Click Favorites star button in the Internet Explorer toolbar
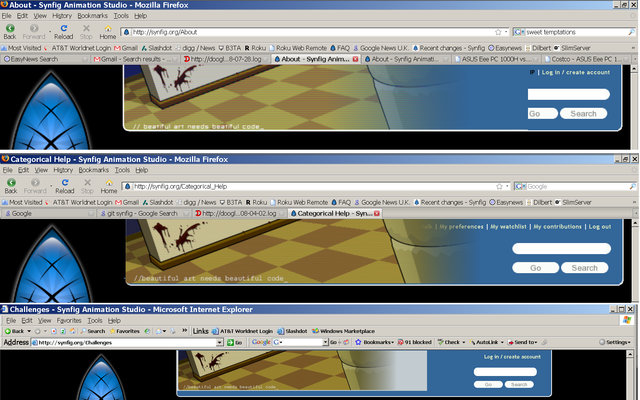The height and width of the screenshot is (400, 640). [x=124, y=331]
